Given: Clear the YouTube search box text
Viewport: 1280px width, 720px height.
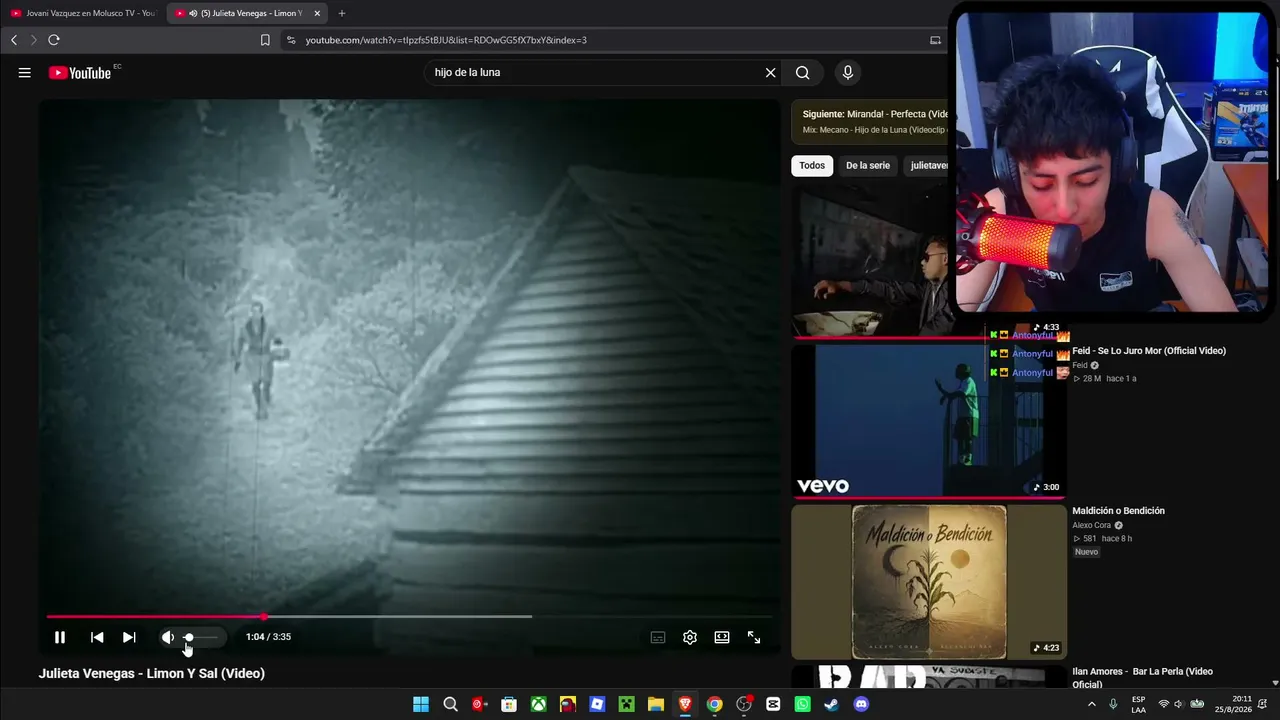Looking at the screenshot, I should tap(770, 73).
